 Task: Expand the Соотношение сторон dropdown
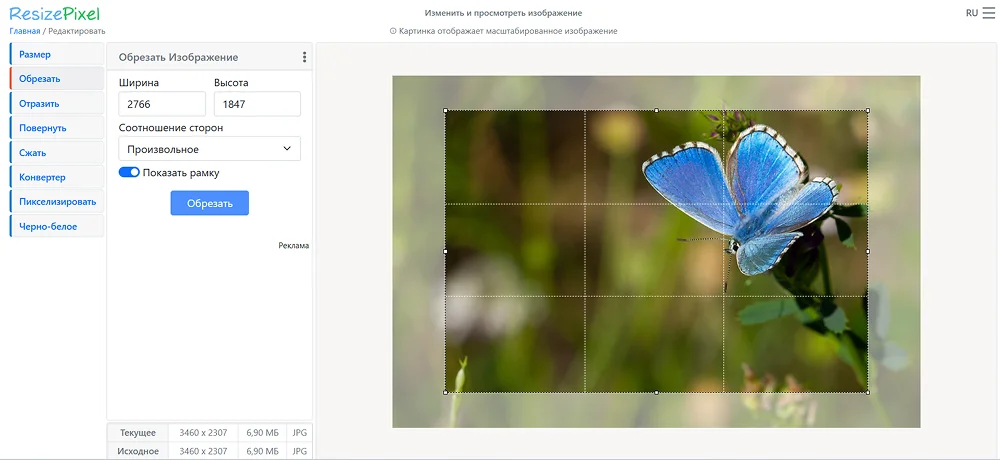209,149
